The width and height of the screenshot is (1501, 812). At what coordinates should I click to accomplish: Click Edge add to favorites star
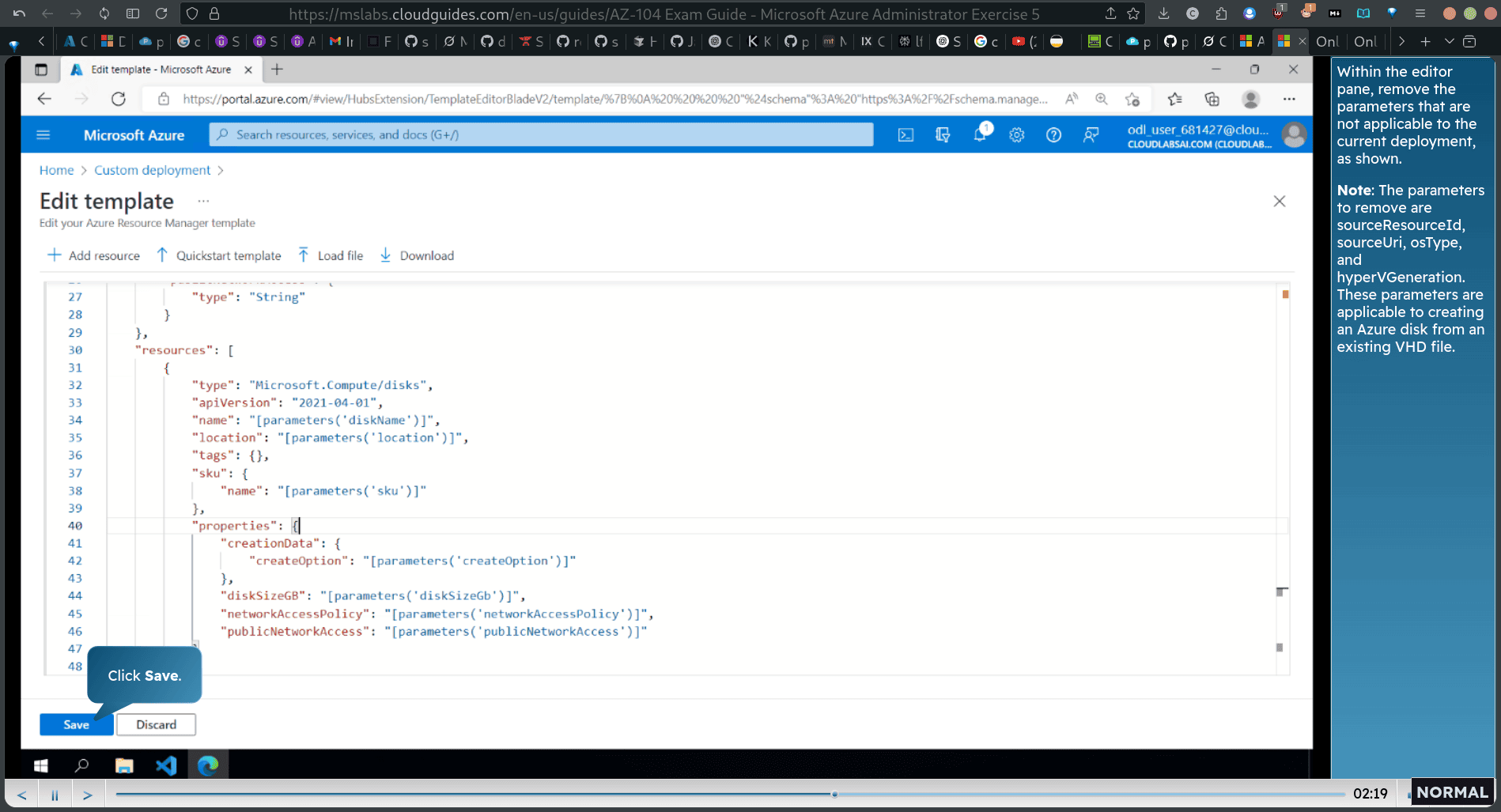pyautogui.click(x=1132, y=99)
